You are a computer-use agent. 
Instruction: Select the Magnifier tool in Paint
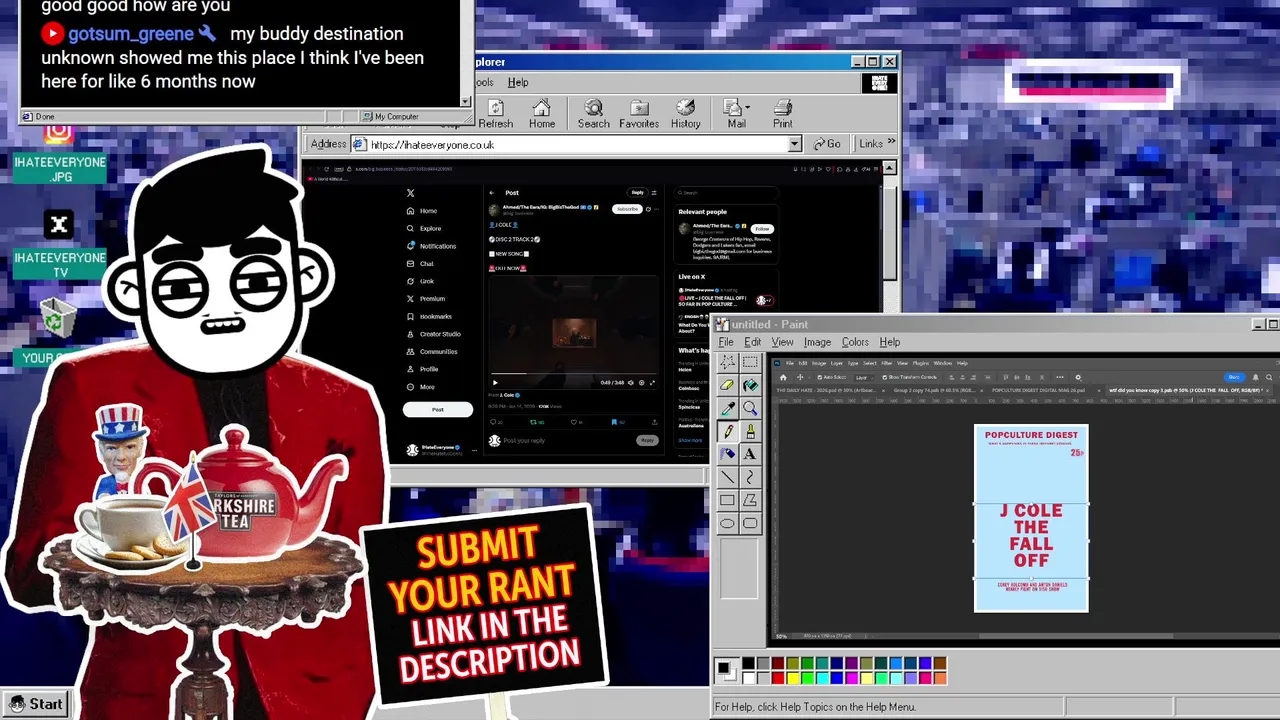[x=750, y=408]
